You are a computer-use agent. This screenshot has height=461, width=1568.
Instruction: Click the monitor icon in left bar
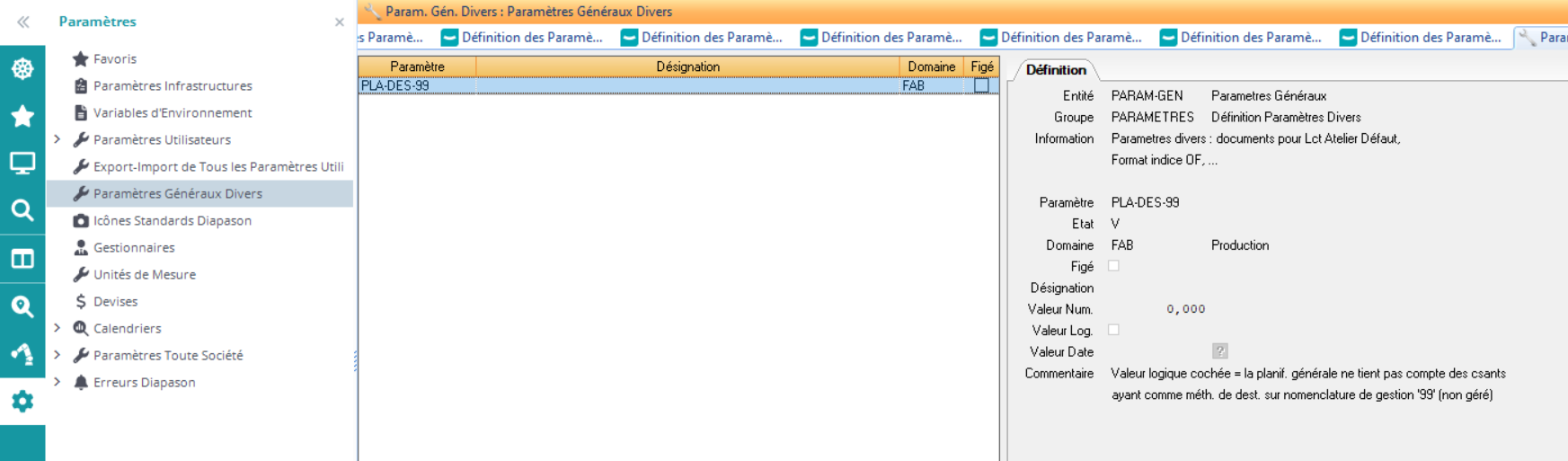[22, 163]
